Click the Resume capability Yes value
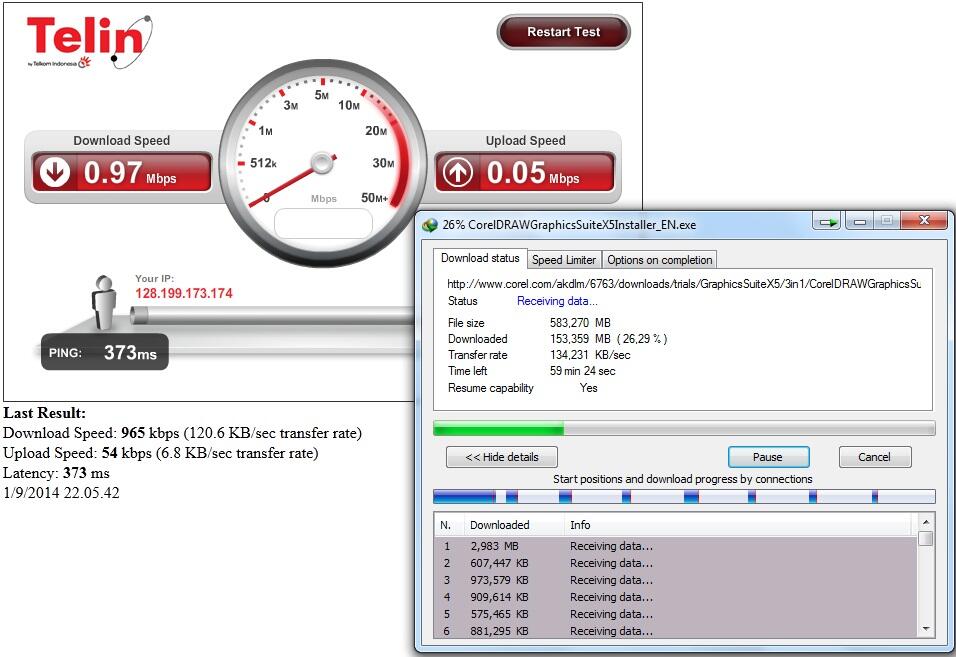Screen dimensions: 956x657 pos(588,388)
